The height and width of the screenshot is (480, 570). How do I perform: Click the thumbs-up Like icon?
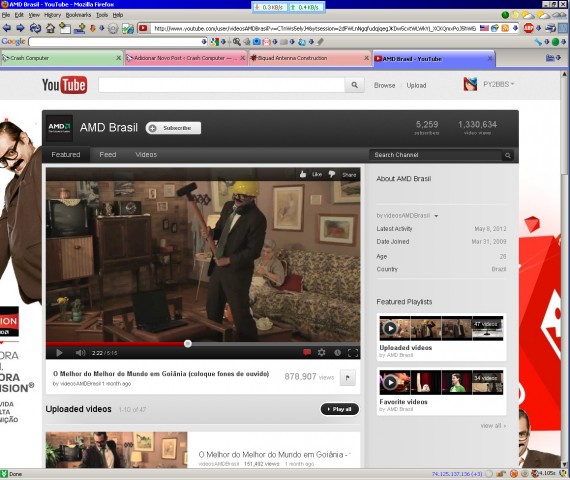(x=303, y=175)
